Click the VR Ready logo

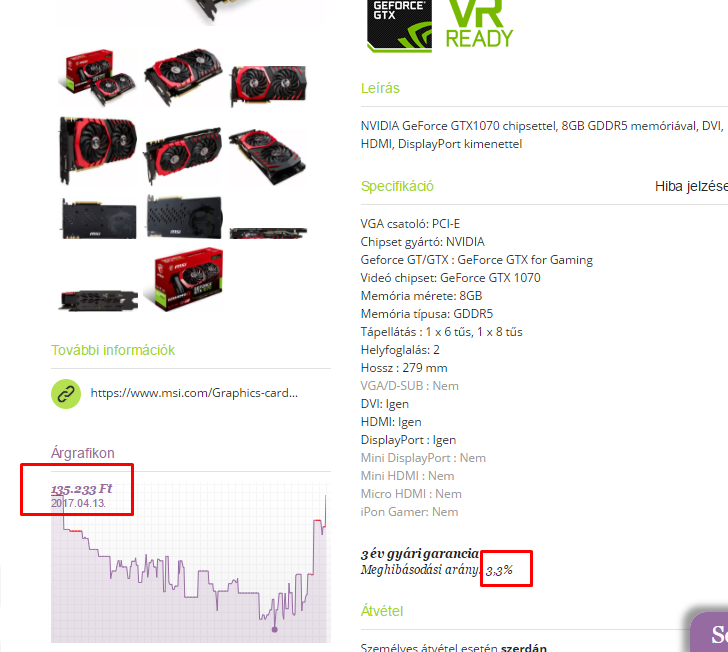tap(480, 24)
